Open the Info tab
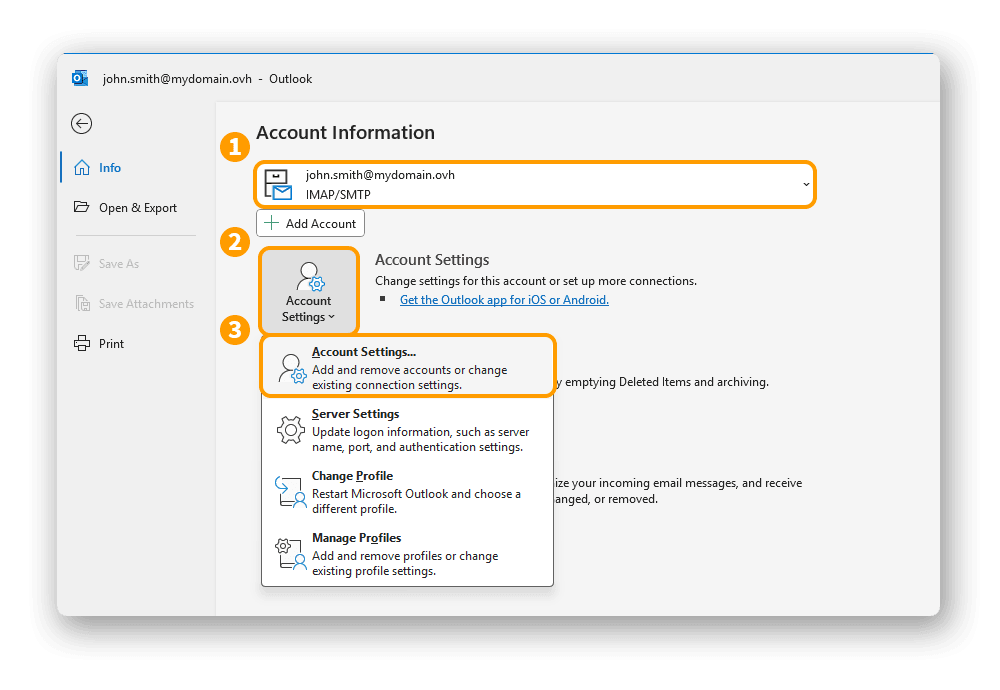Viewport: 1000px width, 690px height. [110, 168]
